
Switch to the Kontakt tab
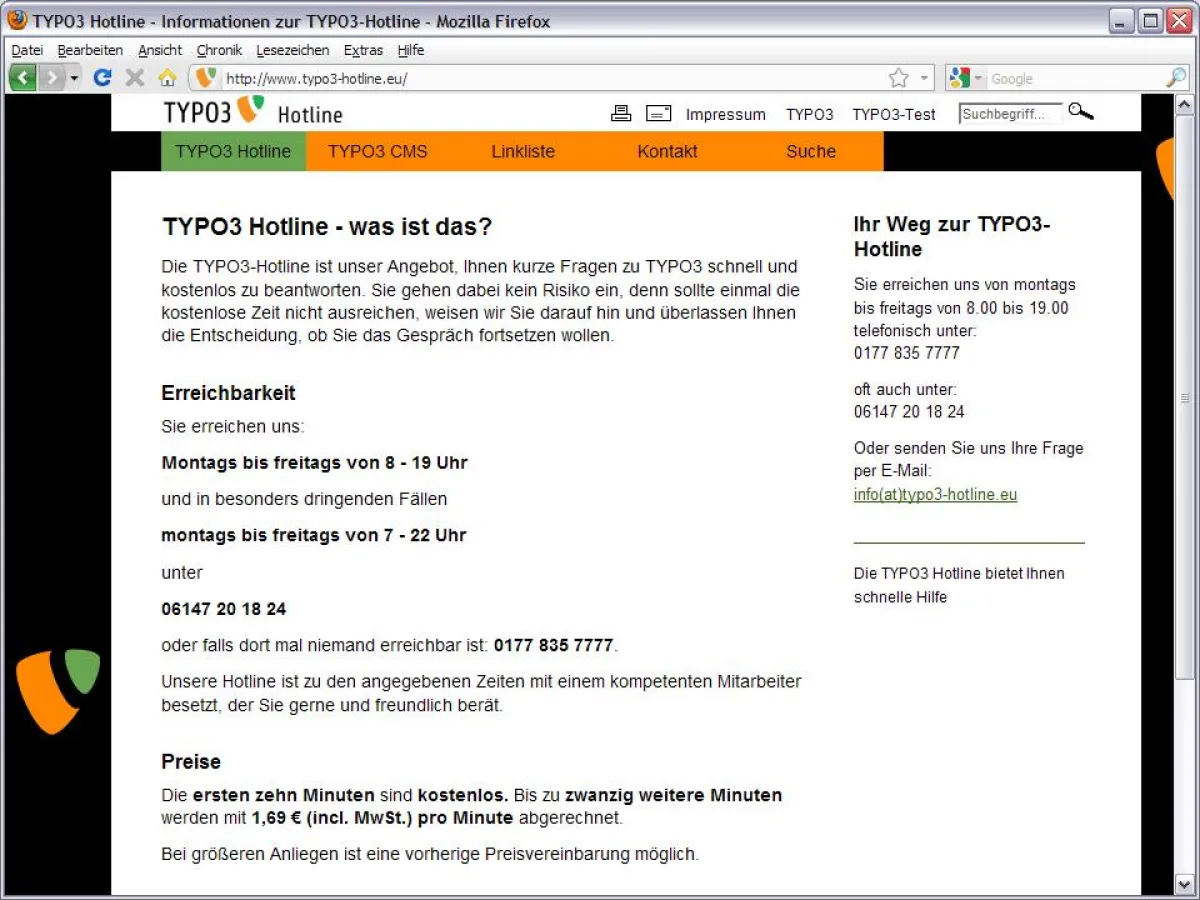click(x=667, y=151)
